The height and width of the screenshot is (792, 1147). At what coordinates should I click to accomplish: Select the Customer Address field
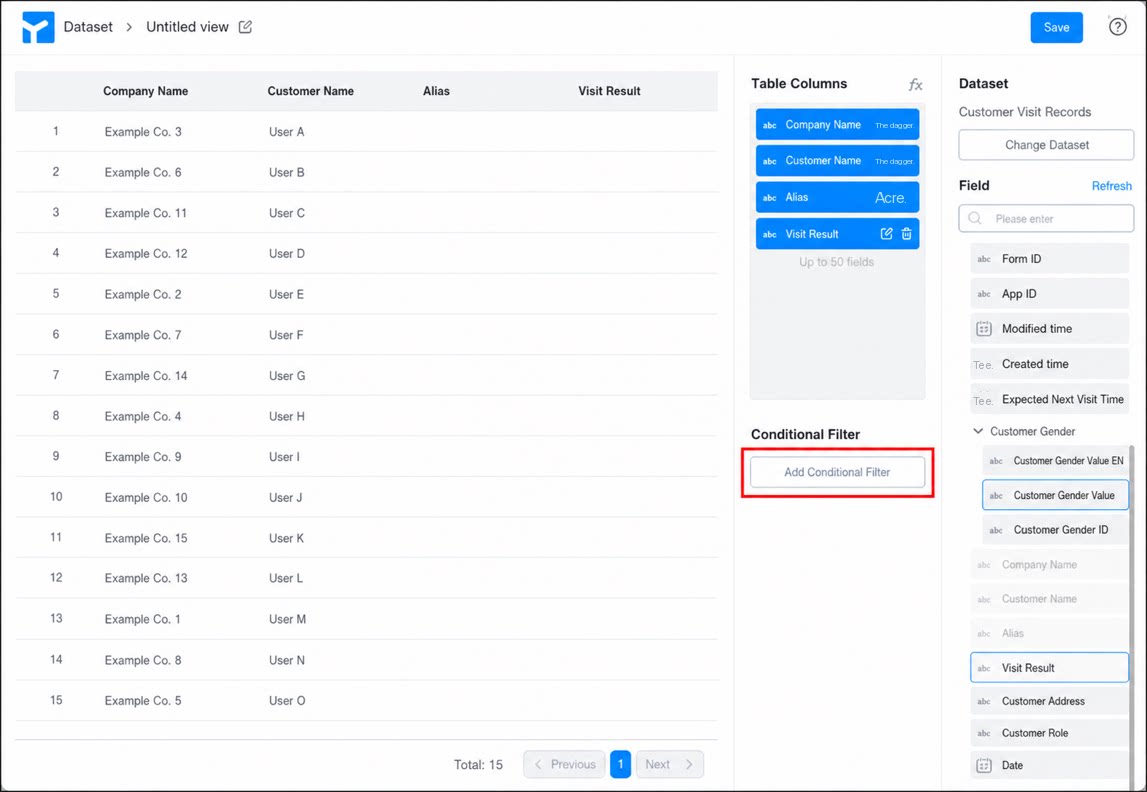tap(1049, 701)
